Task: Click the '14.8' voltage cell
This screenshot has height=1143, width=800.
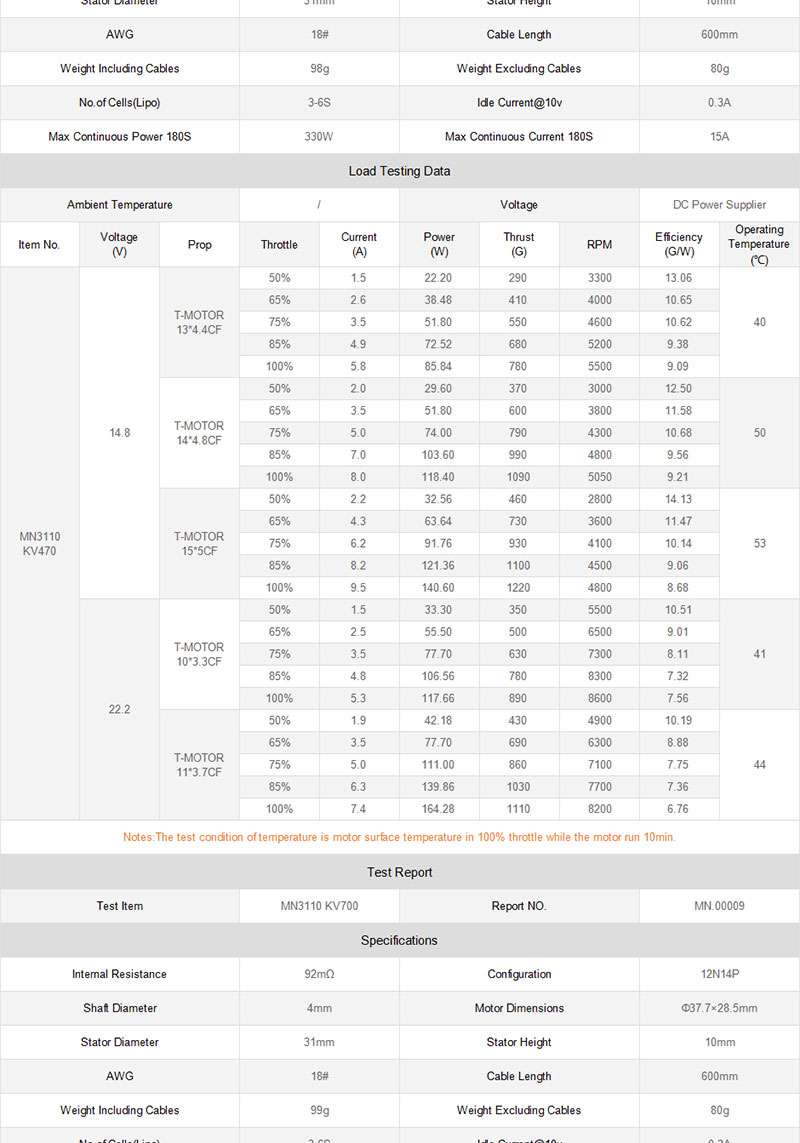Action: (x=120, y=433)
